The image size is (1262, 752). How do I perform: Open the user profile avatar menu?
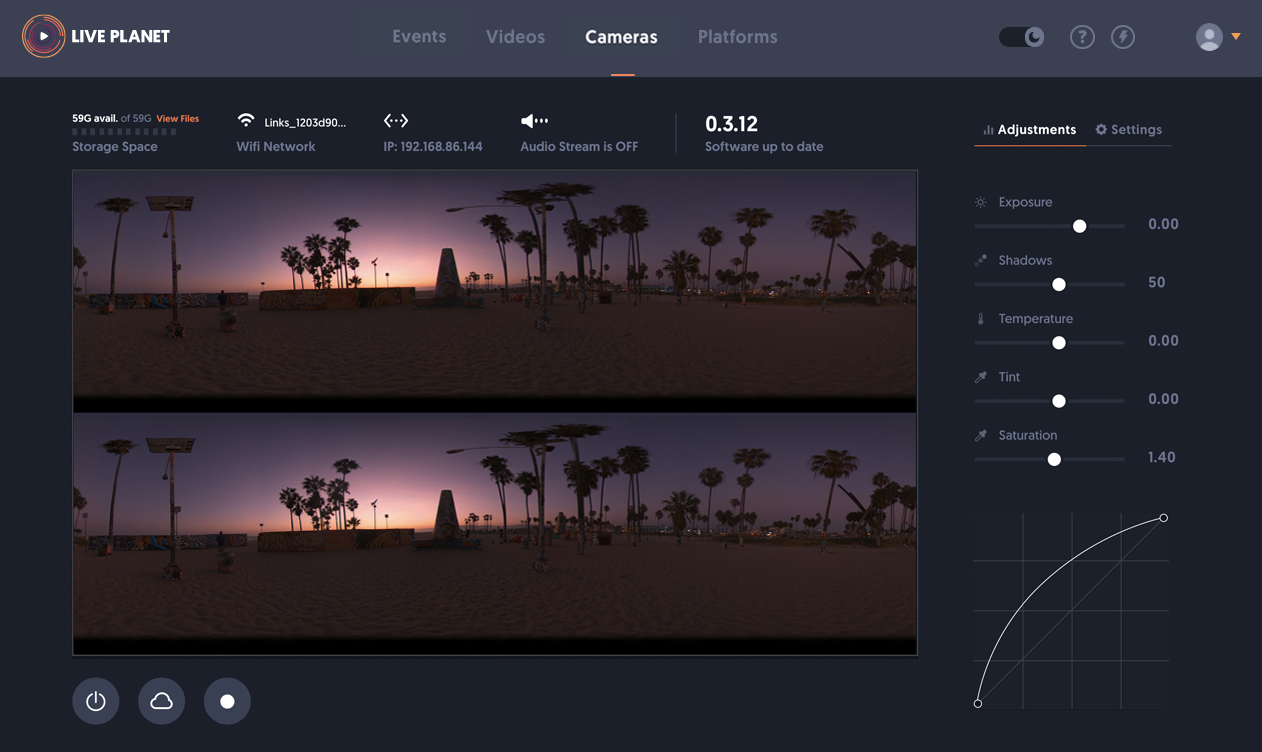pyautogui.click(x=1209, y=37)
